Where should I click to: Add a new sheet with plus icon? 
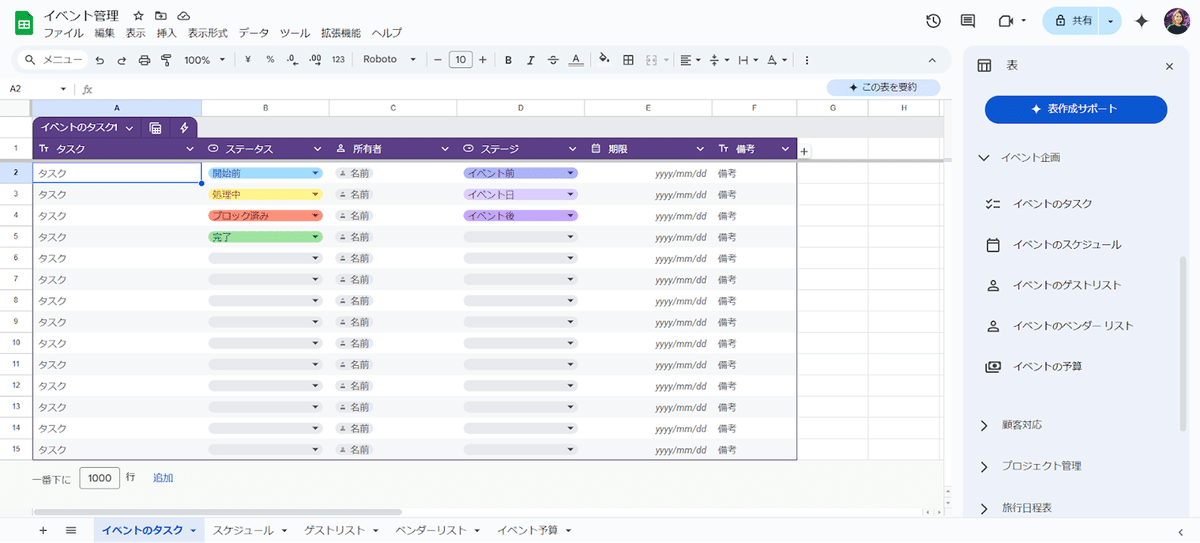coord(43,530)
